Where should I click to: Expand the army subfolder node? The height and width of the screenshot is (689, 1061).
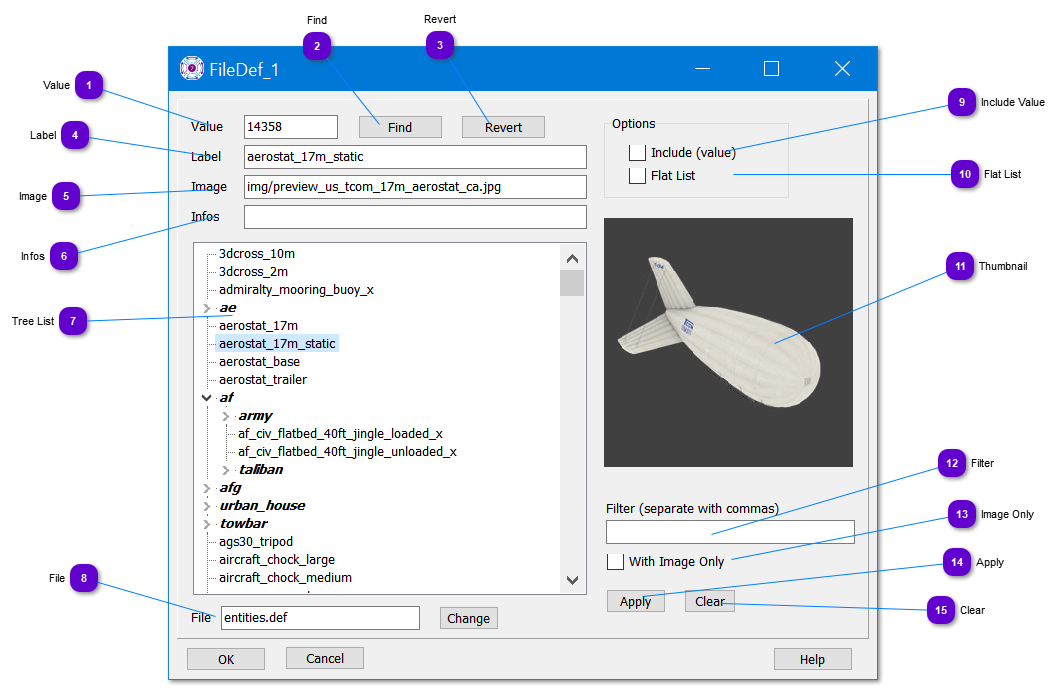coord(226,416)
